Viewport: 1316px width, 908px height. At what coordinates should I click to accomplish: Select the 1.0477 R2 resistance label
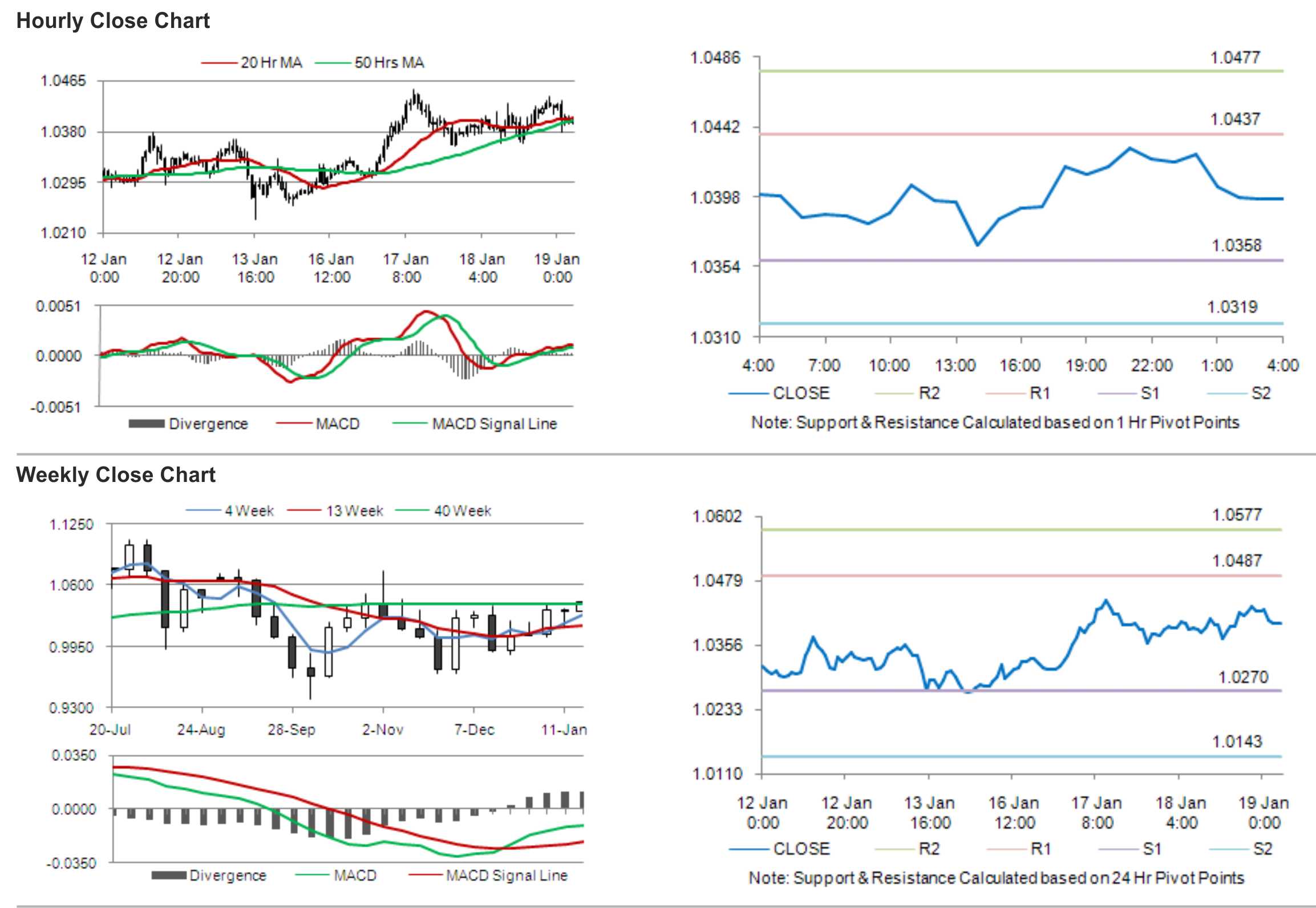tap(1235, 58)
